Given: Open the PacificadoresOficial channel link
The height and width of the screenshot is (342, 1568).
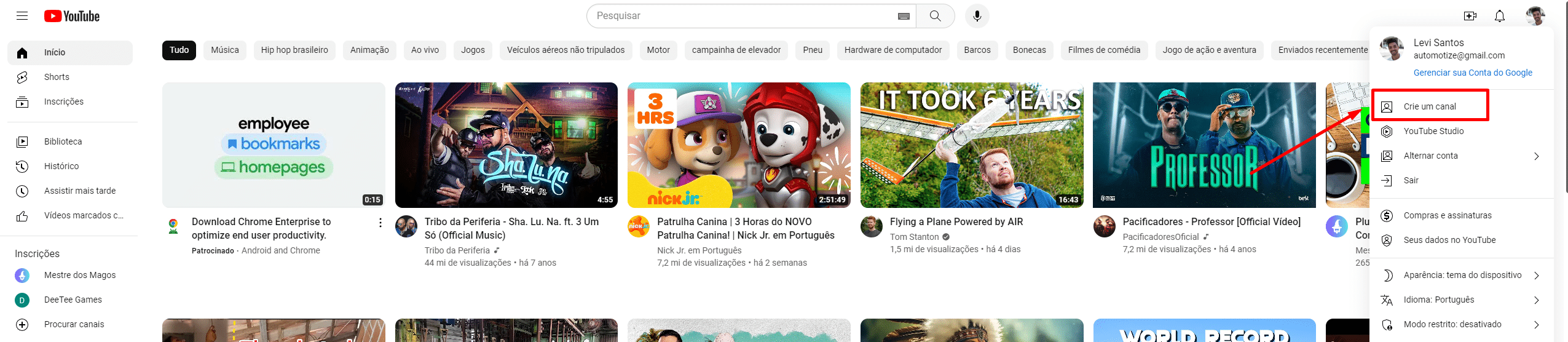Looking at the screenshot, I should 1160,237.
